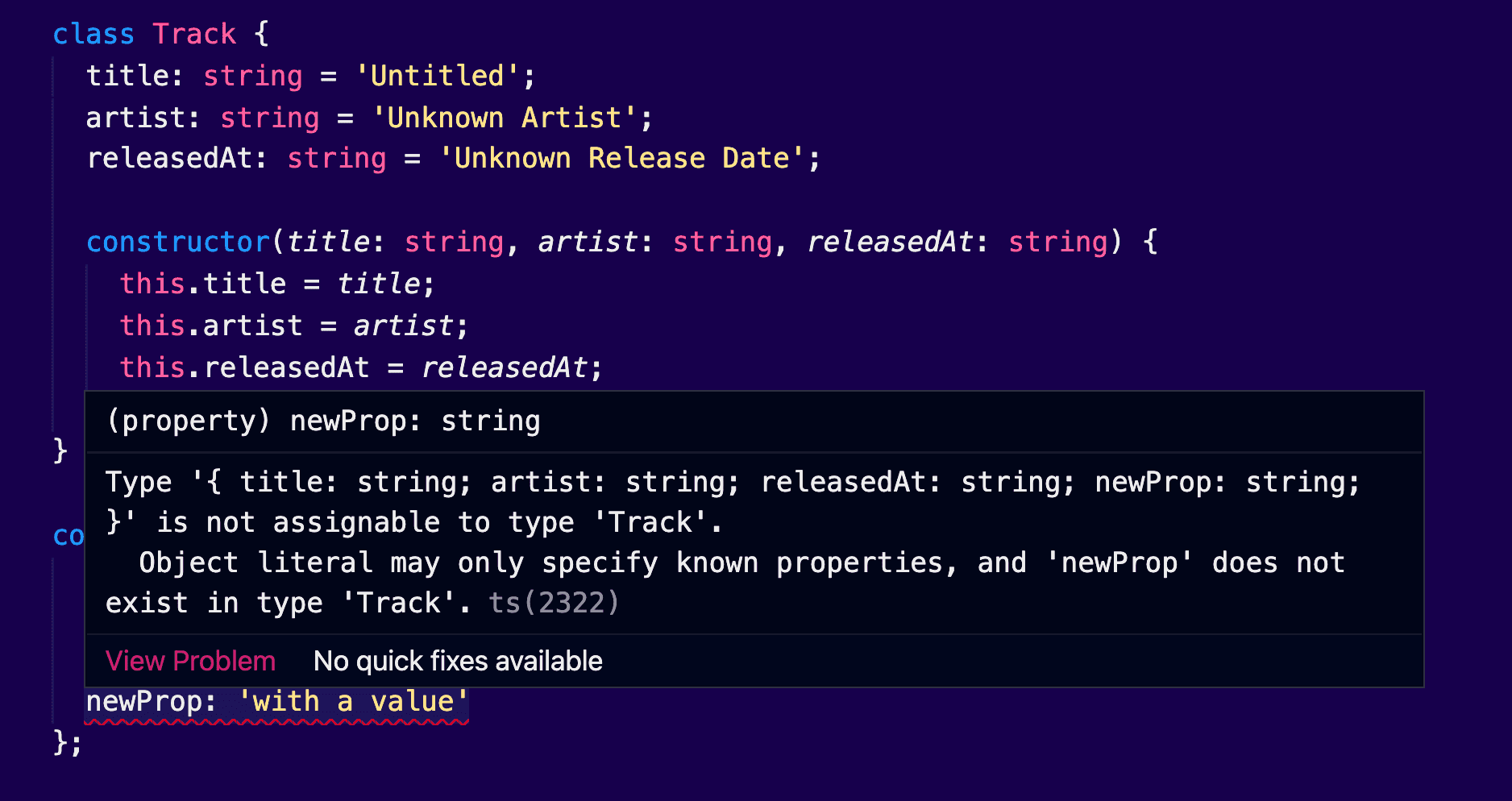Click the italic artist value being assigned
This screenshot has height=801, width=1512.
(x=403, y=326)
